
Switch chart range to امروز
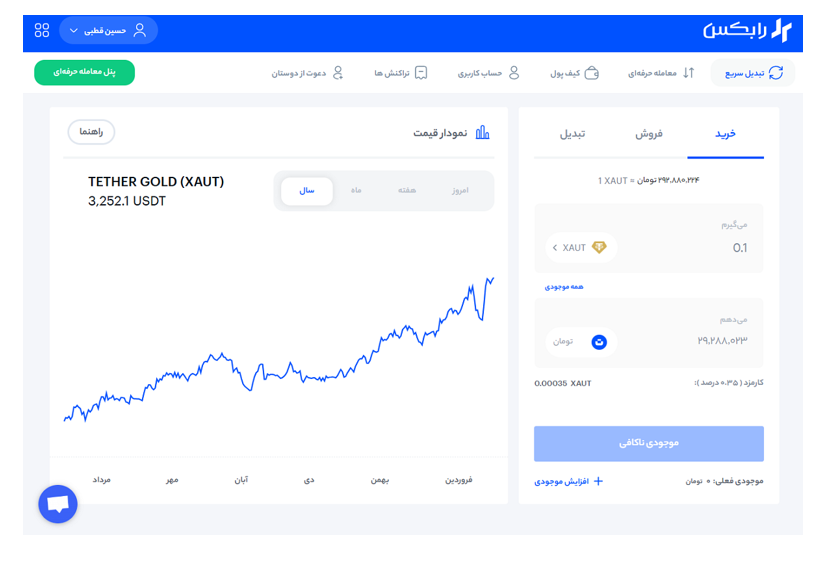(x=459, y=190)
